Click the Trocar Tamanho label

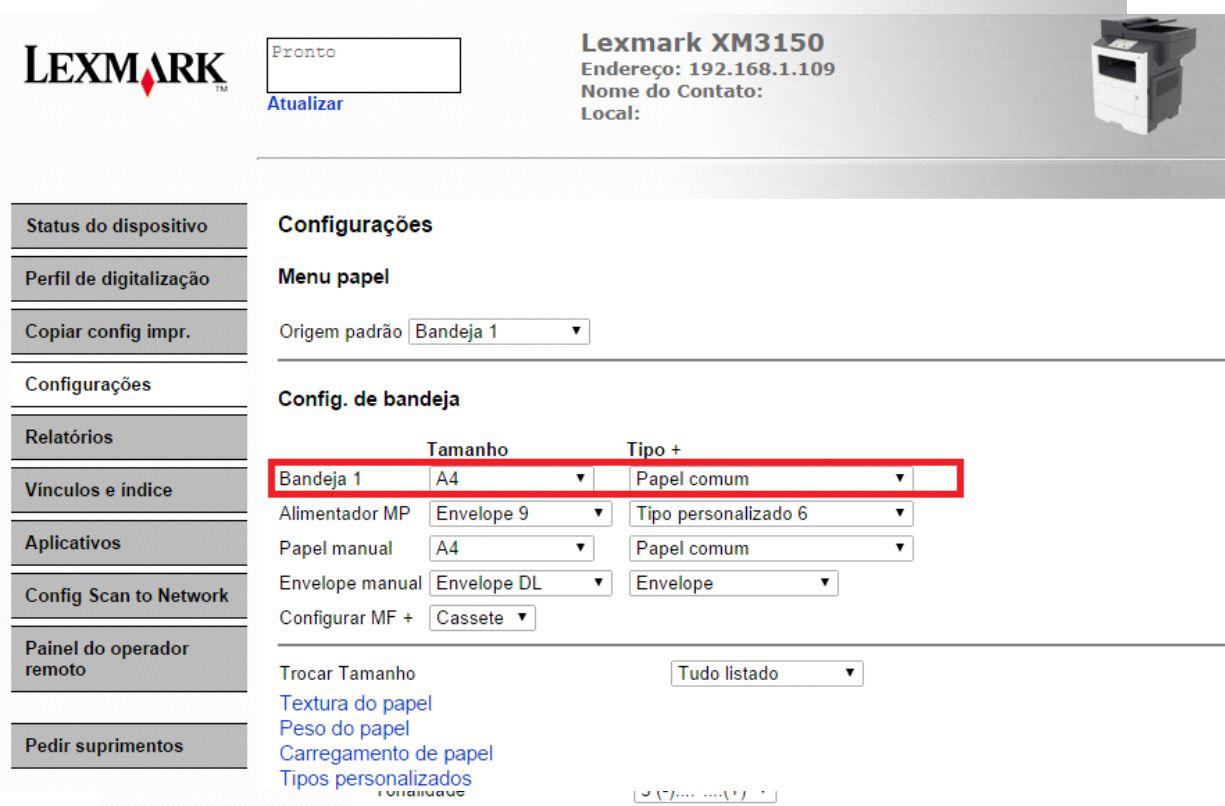[x=348, y=674]
